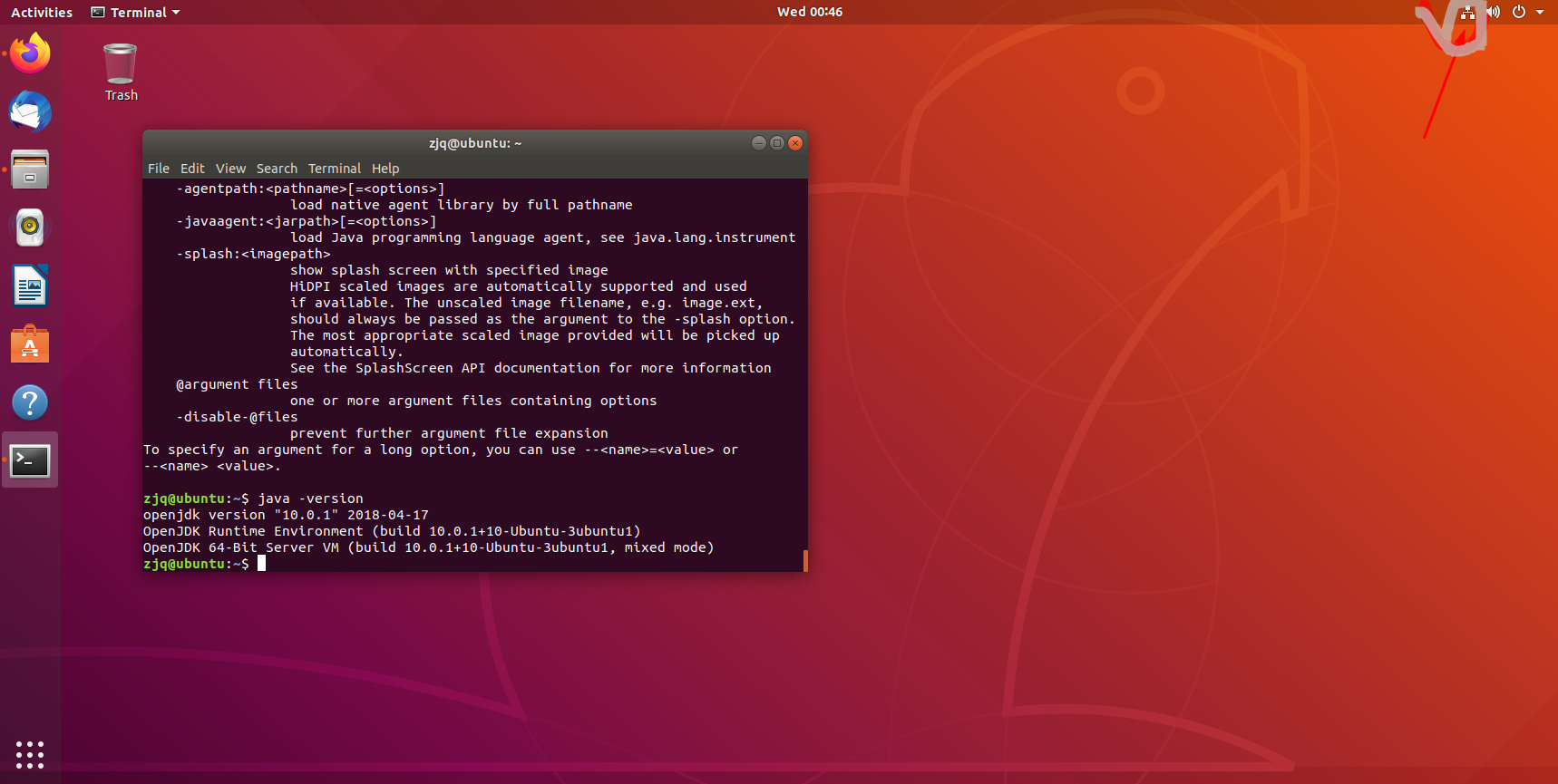The width and height of the screenshot is (1558, 784).
Task: Close the terminal window
Action: coord(795,142)
